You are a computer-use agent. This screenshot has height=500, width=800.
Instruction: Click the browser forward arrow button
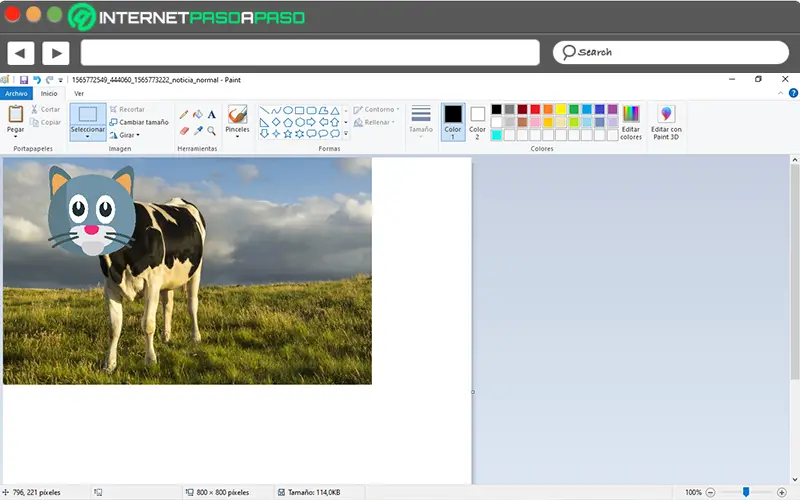pos(56,53)
